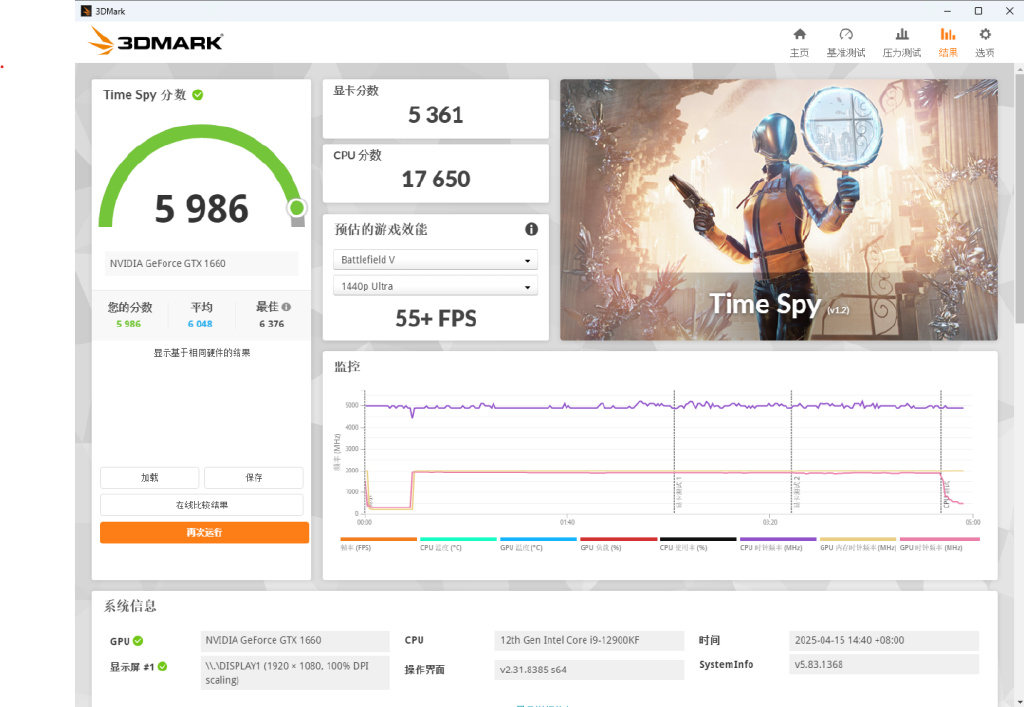Click the green score gauge end marker

click(296, 208)
